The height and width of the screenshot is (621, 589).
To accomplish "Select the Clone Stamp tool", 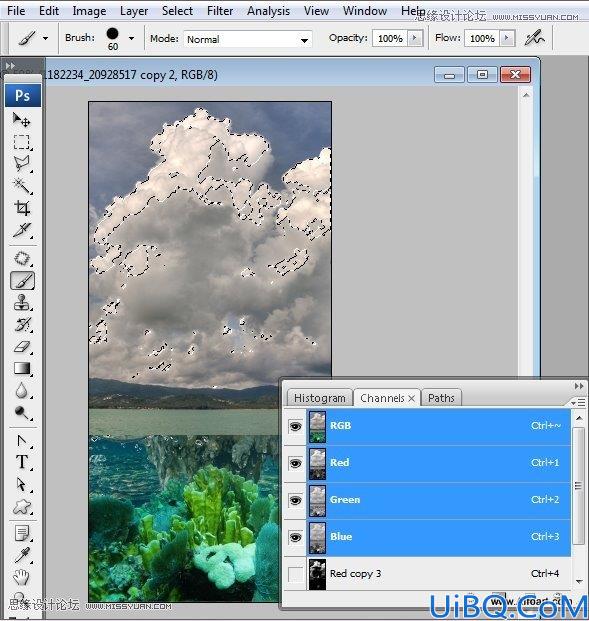I will (x=21, y=302).
